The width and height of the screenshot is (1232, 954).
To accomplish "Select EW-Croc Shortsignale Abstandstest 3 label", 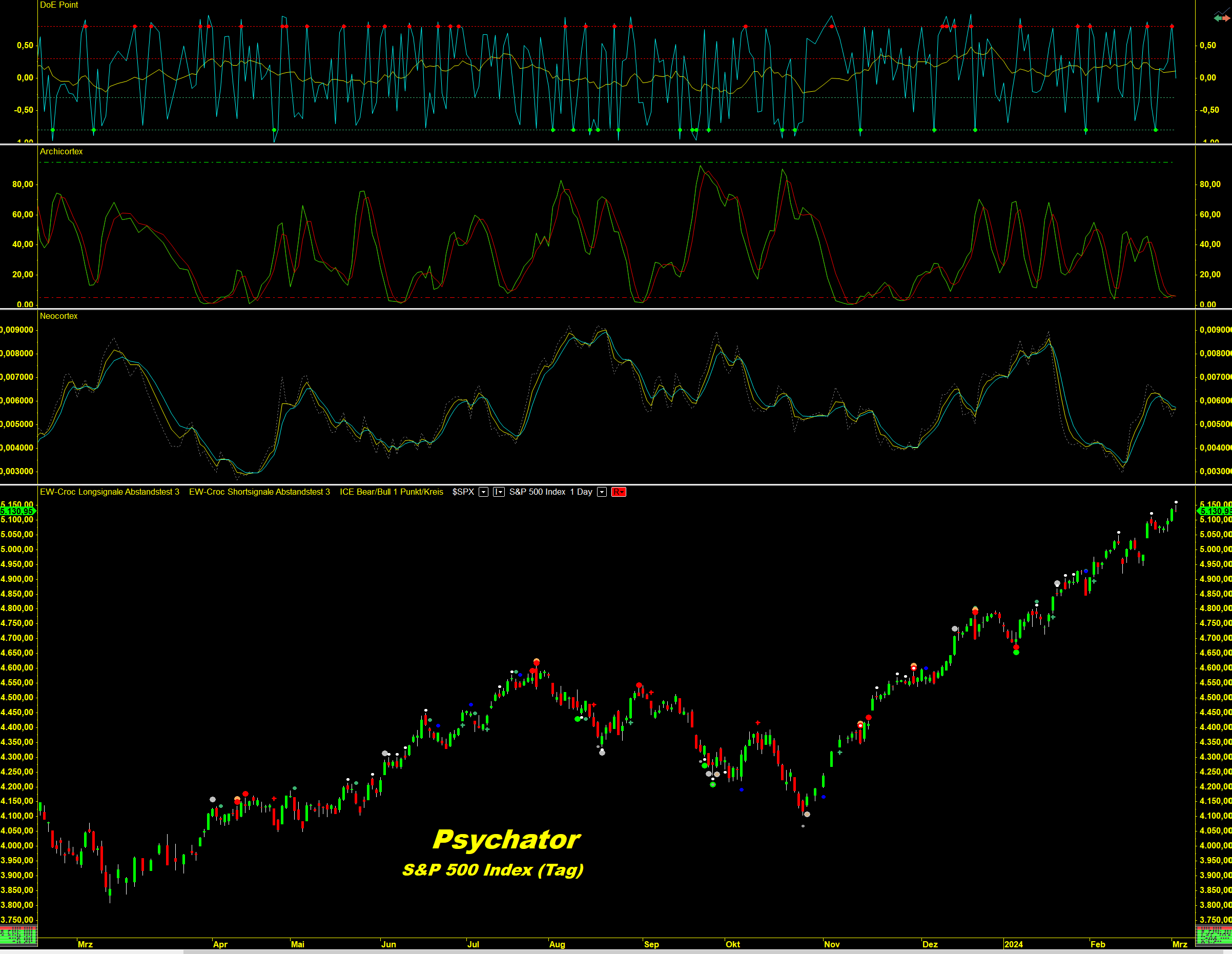I will [x=259, y=492].
